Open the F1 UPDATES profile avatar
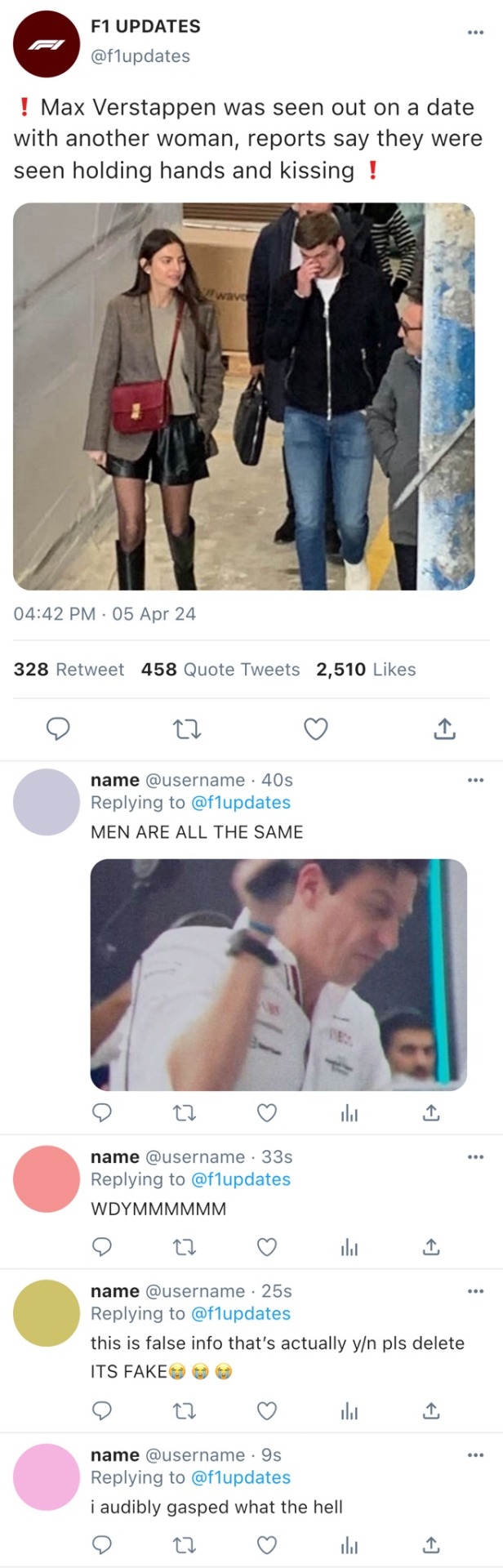503x1568 pixels. point(46,44)
